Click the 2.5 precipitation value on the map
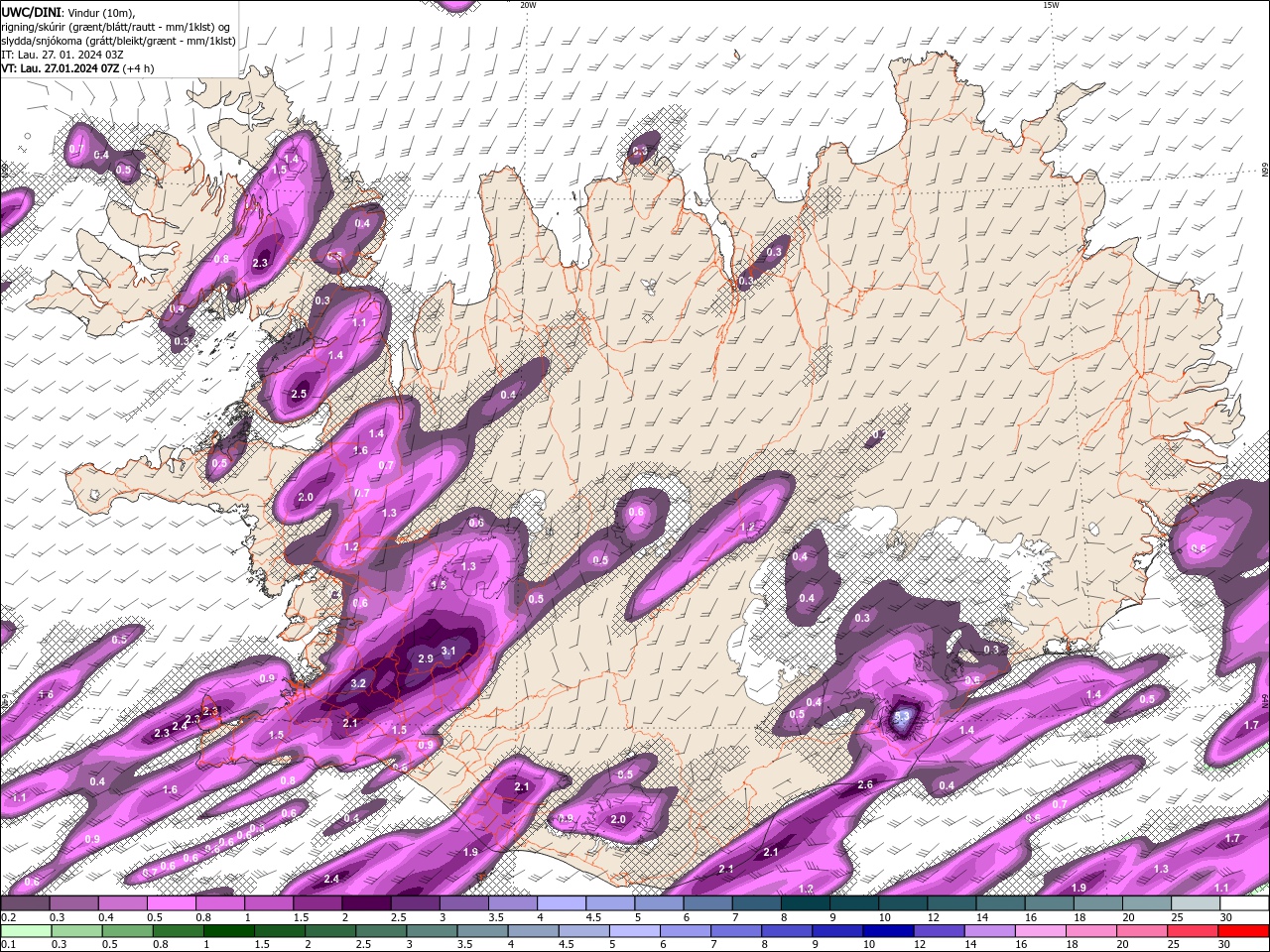The image size is (1270, 952). [x=300, y=394]
